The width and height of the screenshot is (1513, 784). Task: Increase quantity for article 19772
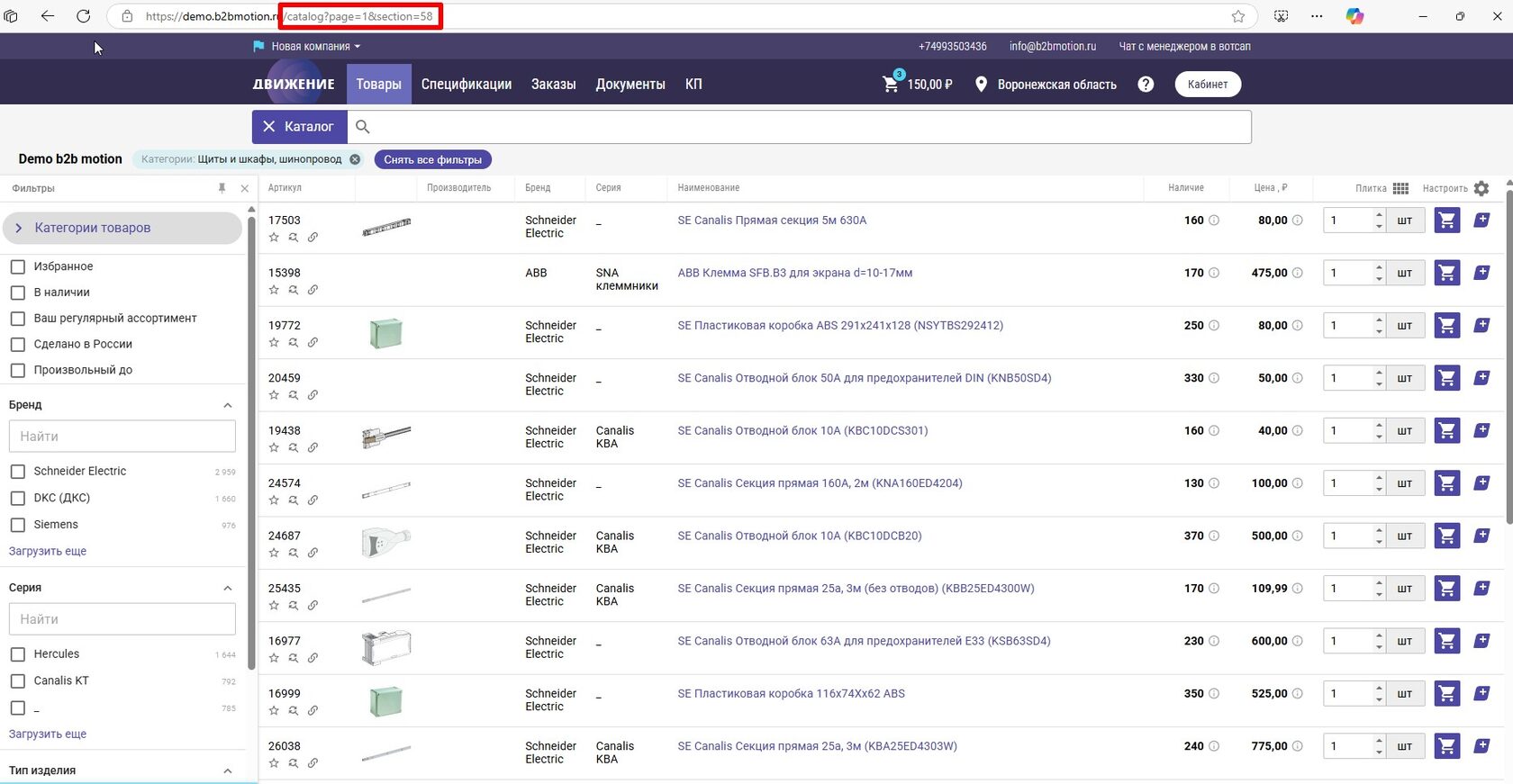[1379, 320]
